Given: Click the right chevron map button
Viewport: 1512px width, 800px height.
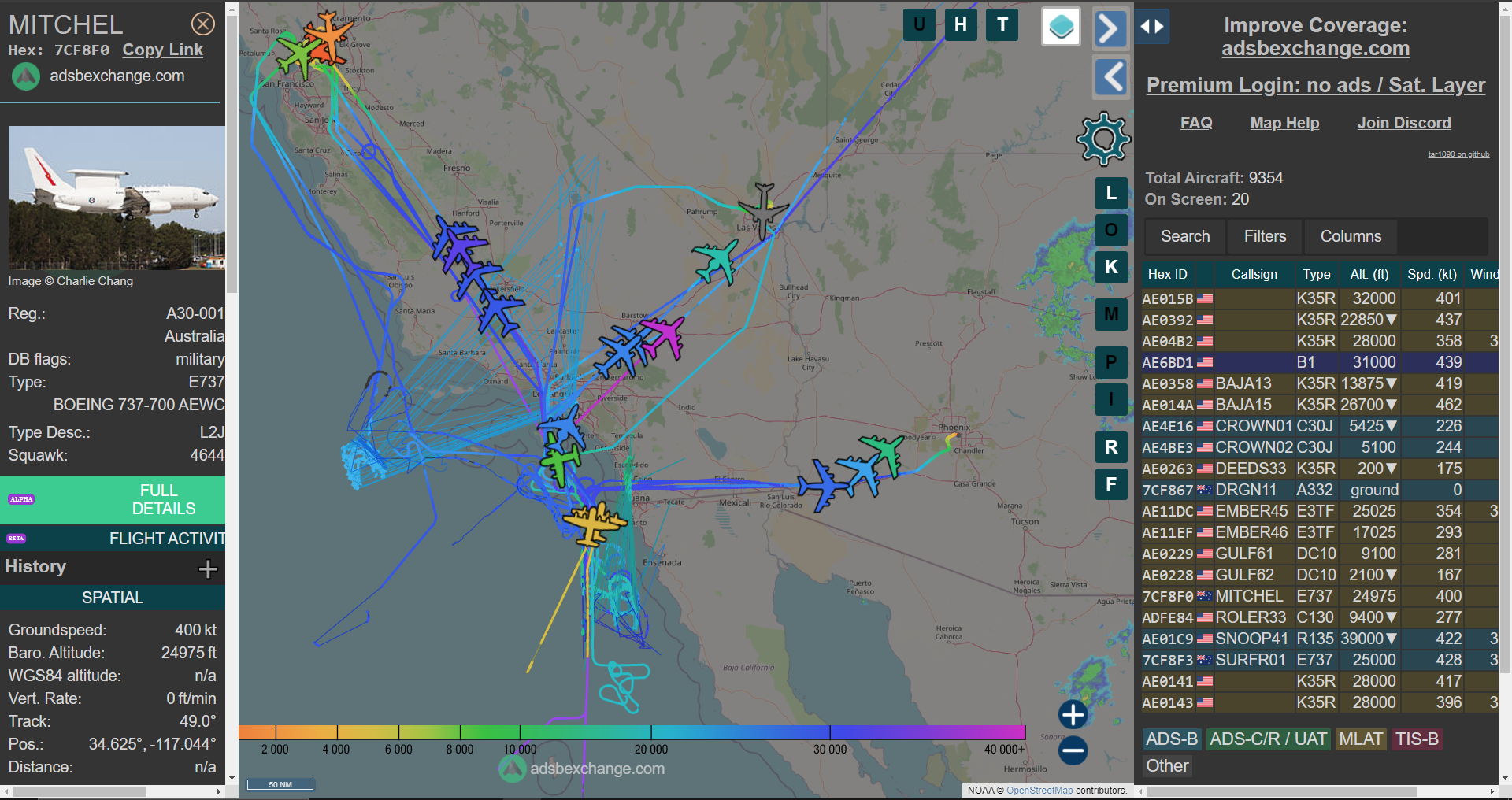Looking at the screenshot, I should coord(1110,30).
